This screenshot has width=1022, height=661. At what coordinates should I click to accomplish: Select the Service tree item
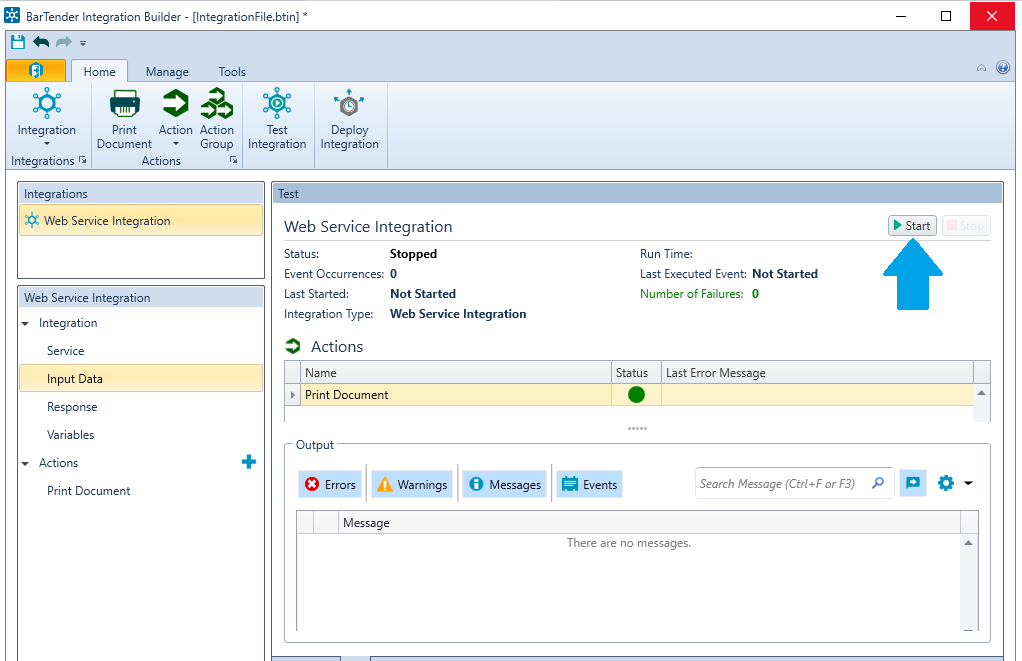coord(65,351)
